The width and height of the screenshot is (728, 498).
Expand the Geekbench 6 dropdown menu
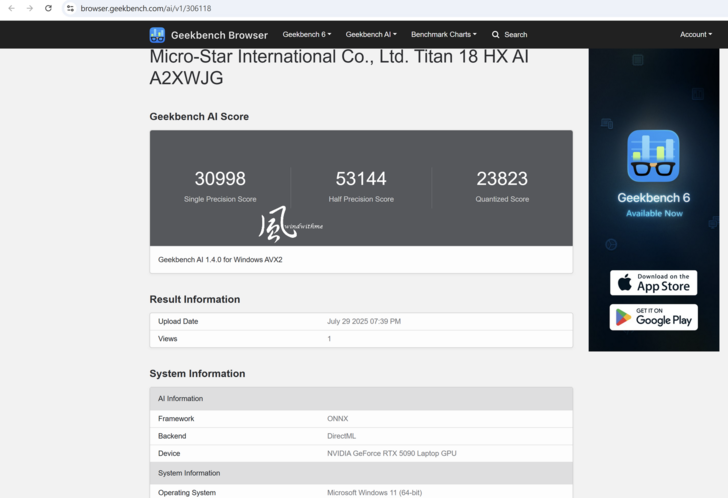[306, 34]
